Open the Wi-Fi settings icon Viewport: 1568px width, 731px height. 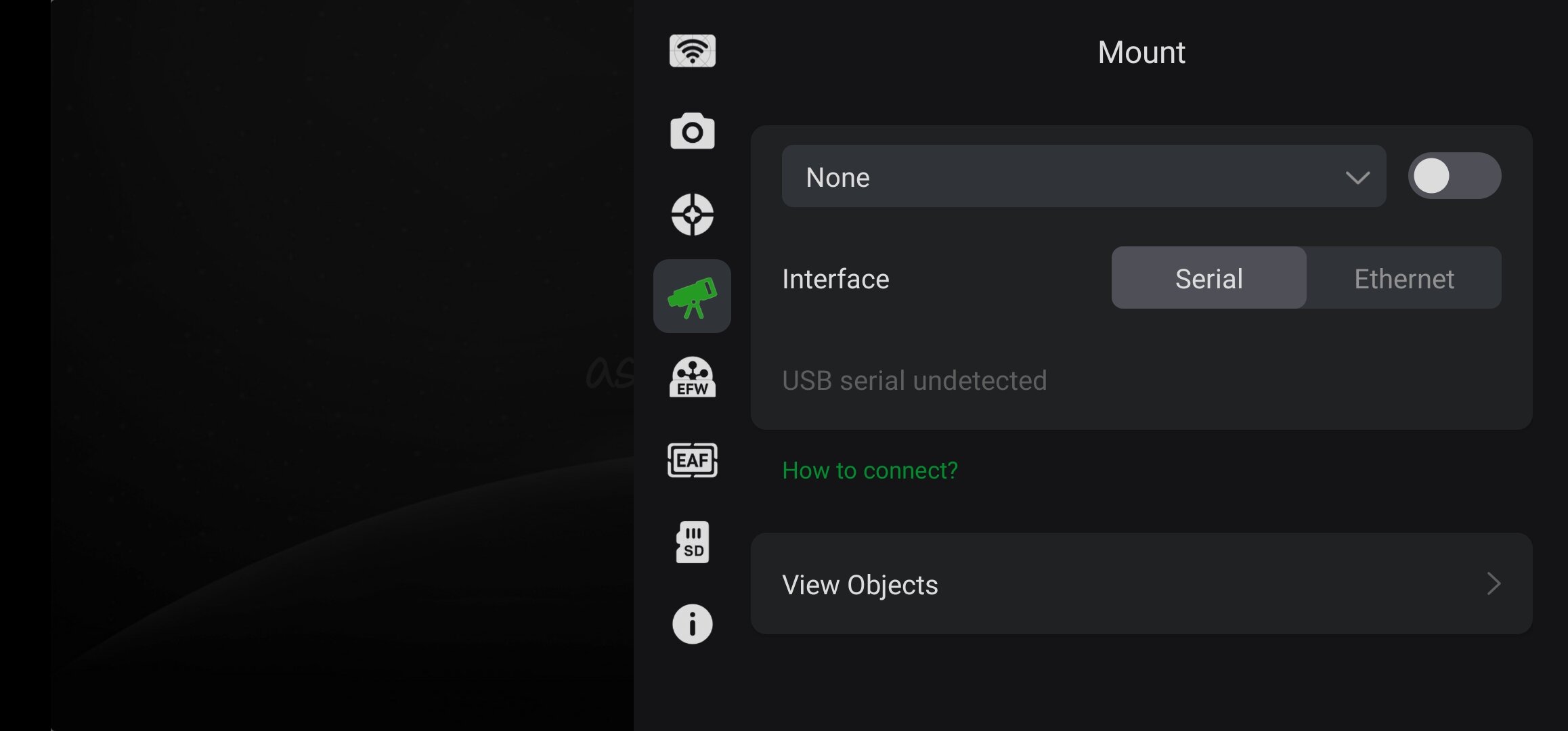coord(692,51)
